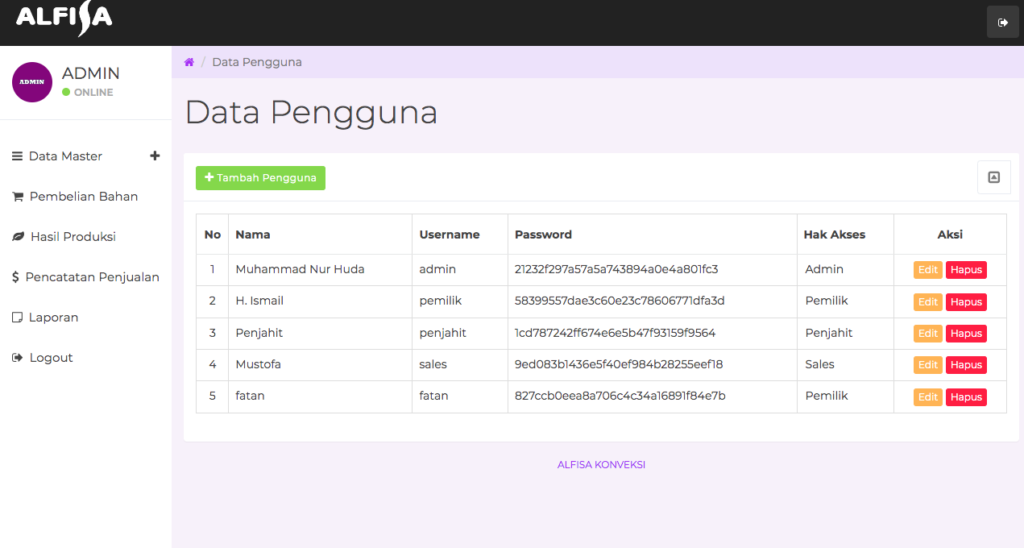The width and height of the screenshot is (1024, 548).
Task: Edit the Penjahit user row
Action: [x=927, y=333]
